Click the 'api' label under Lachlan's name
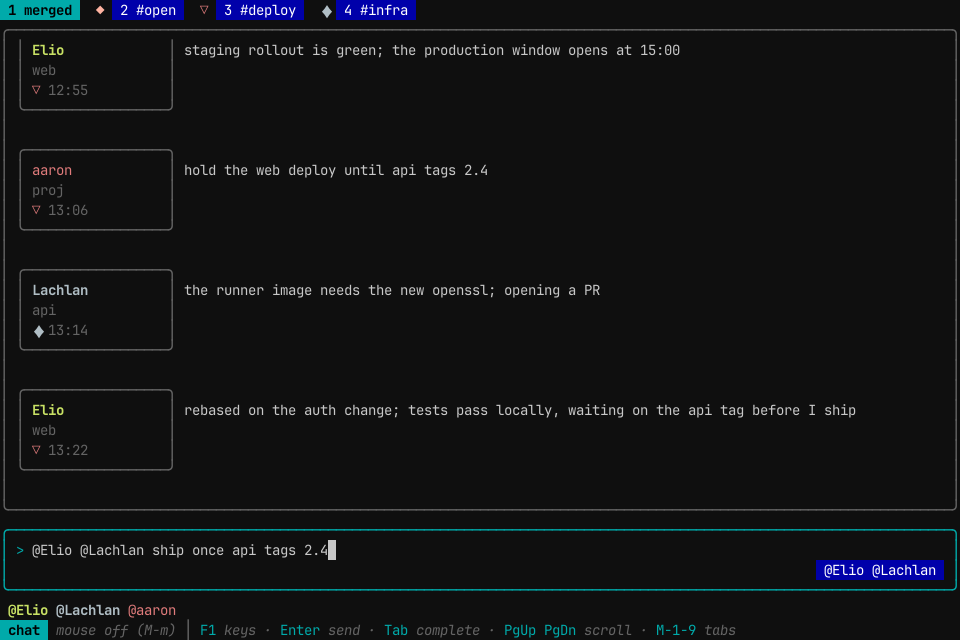Screen dimensions: 960x640 pyautogui.click(x=44, y=311)
